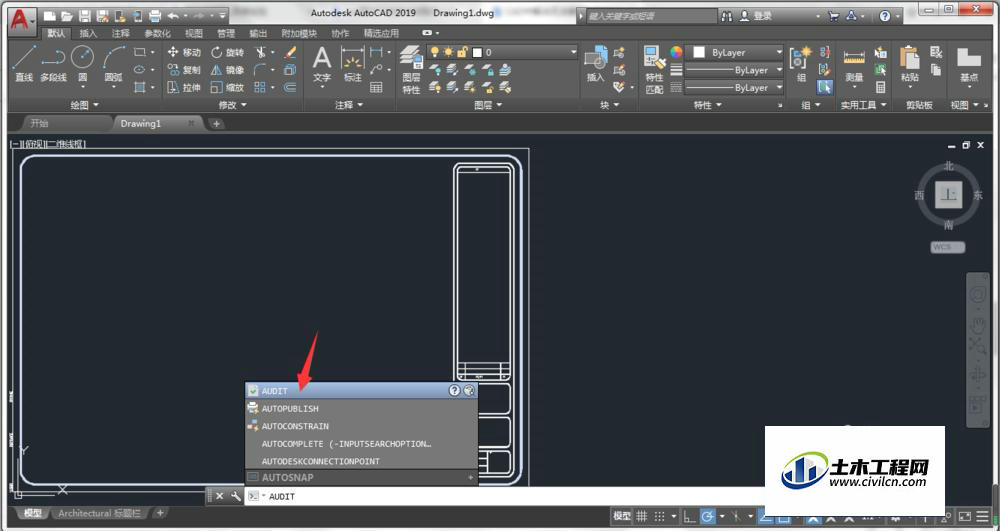Click the Rectangular Array icon
The image size is (1000, 531).
coord(260,87)
